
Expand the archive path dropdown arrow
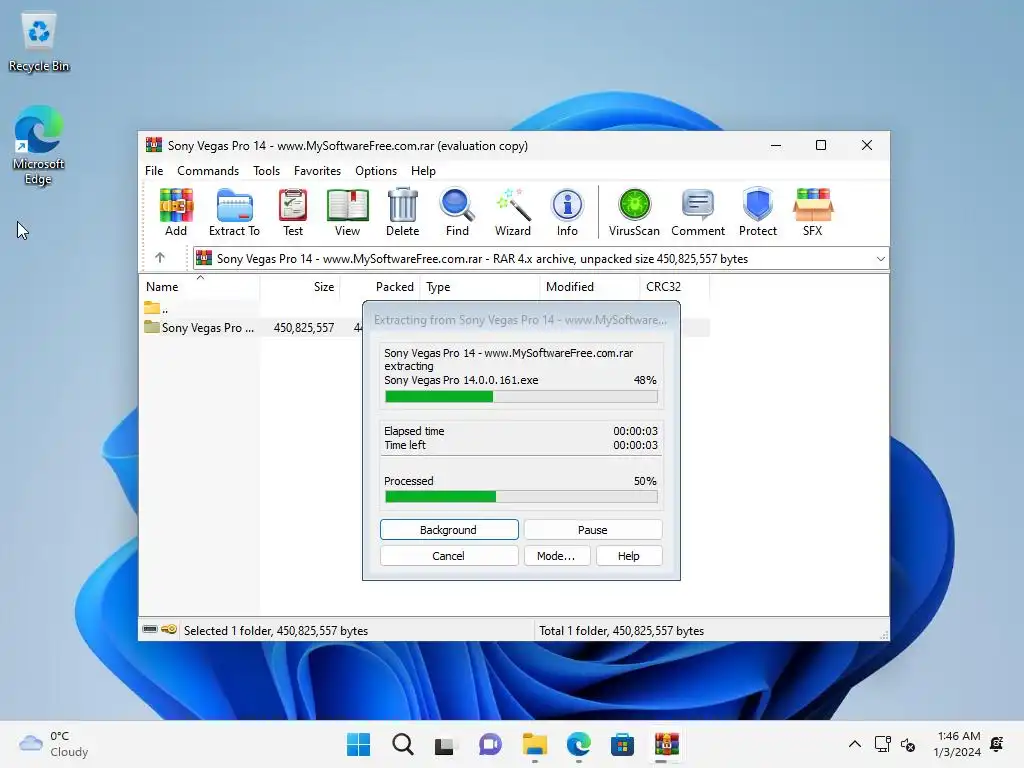880,259
